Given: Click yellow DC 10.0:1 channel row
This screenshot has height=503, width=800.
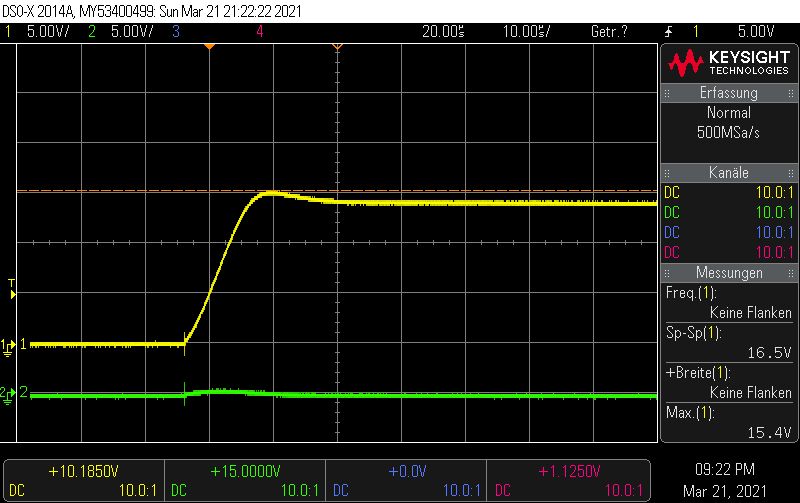Looking at the screenshot, I should pyautogui.click(x=729, y=192).
